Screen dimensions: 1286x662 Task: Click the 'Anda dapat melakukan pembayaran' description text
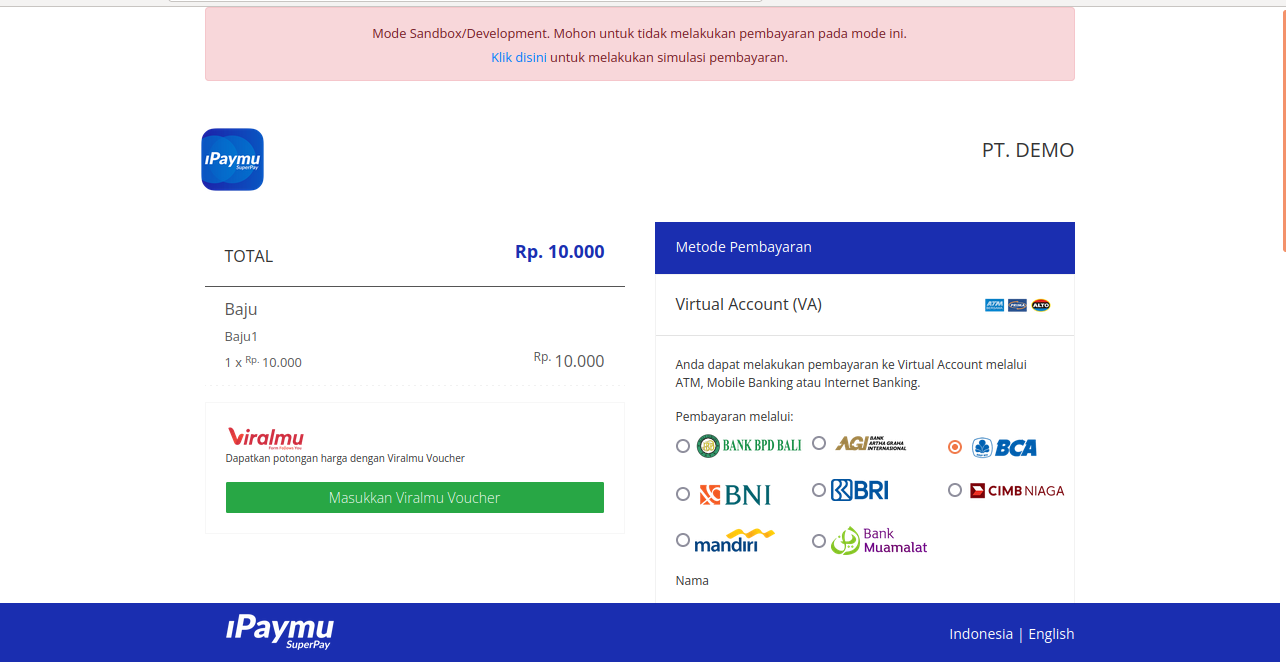(x=851, y=374)
